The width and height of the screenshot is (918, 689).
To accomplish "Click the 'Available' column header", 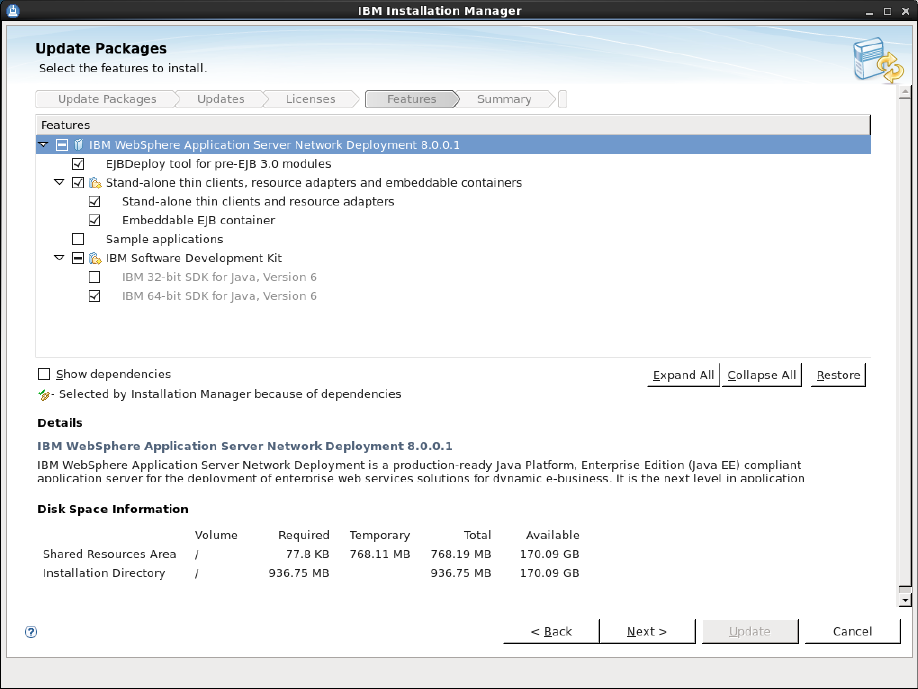I will 553,535.
